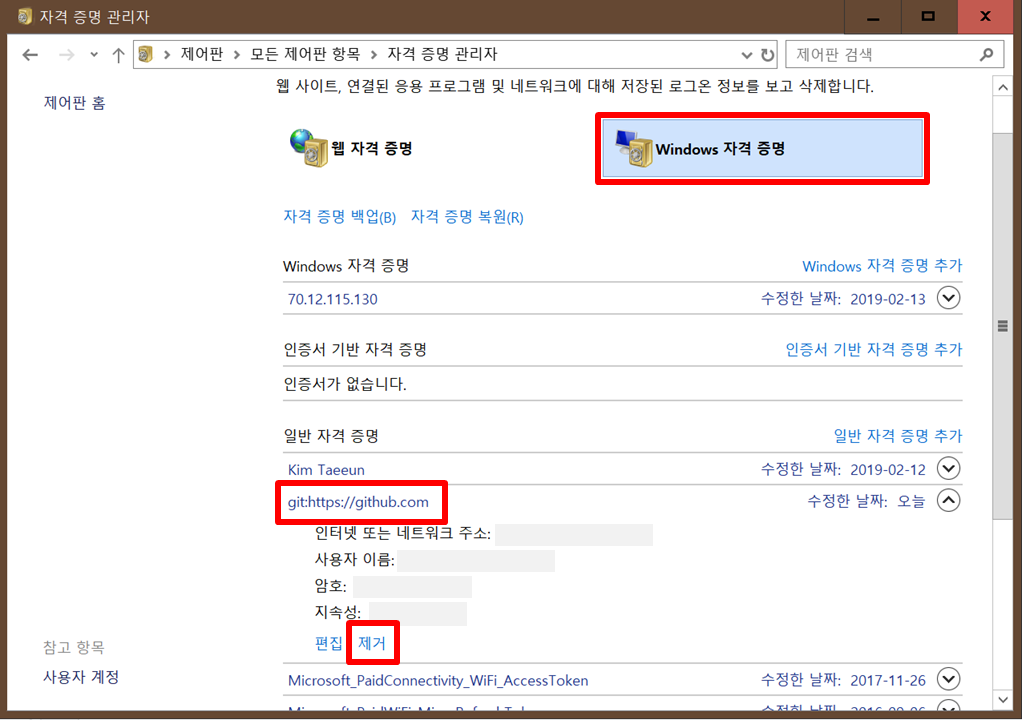This screenshot has width=1022, height=720.
Task: Click 인증서 기반 자격 증명 추가 link
Action: [873, 349]
